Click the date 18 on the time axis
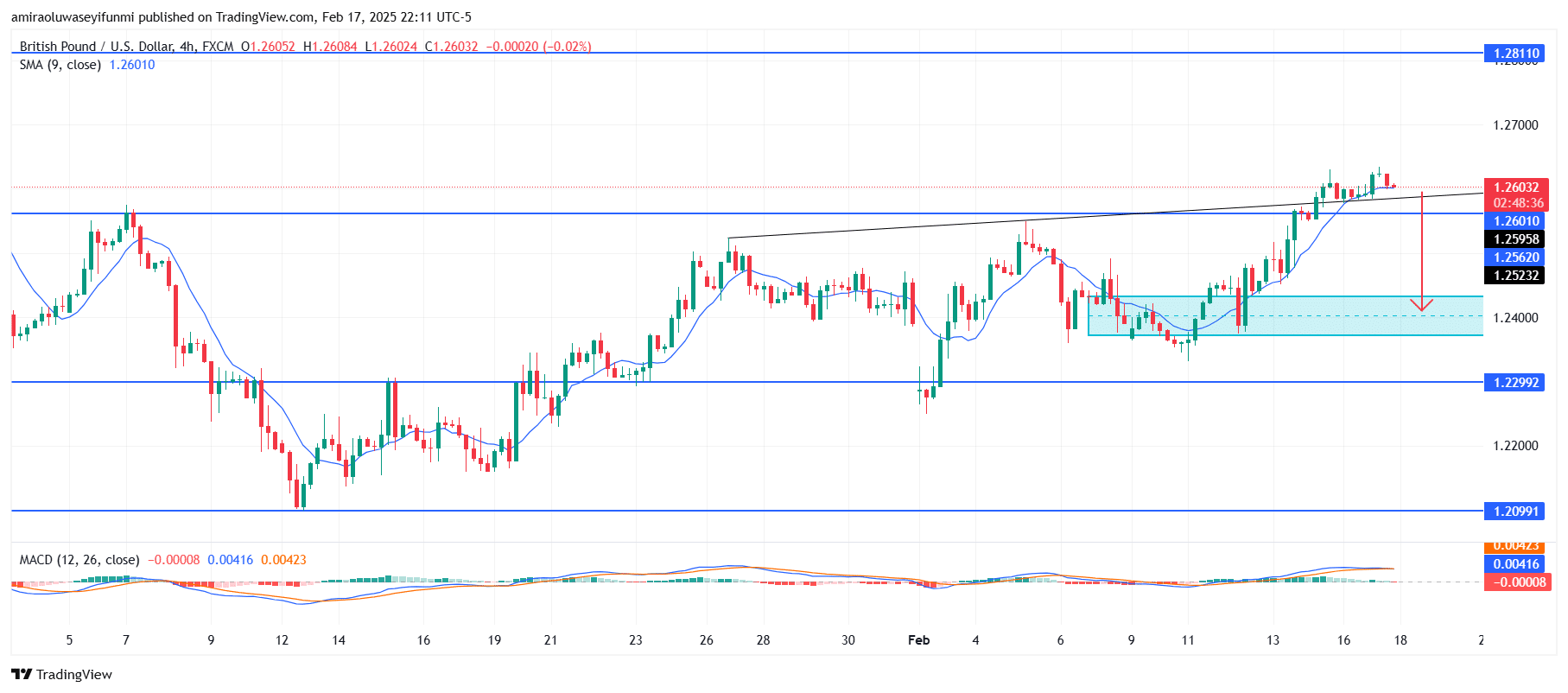The image size is (1568, 693). tap(1400, 640)
